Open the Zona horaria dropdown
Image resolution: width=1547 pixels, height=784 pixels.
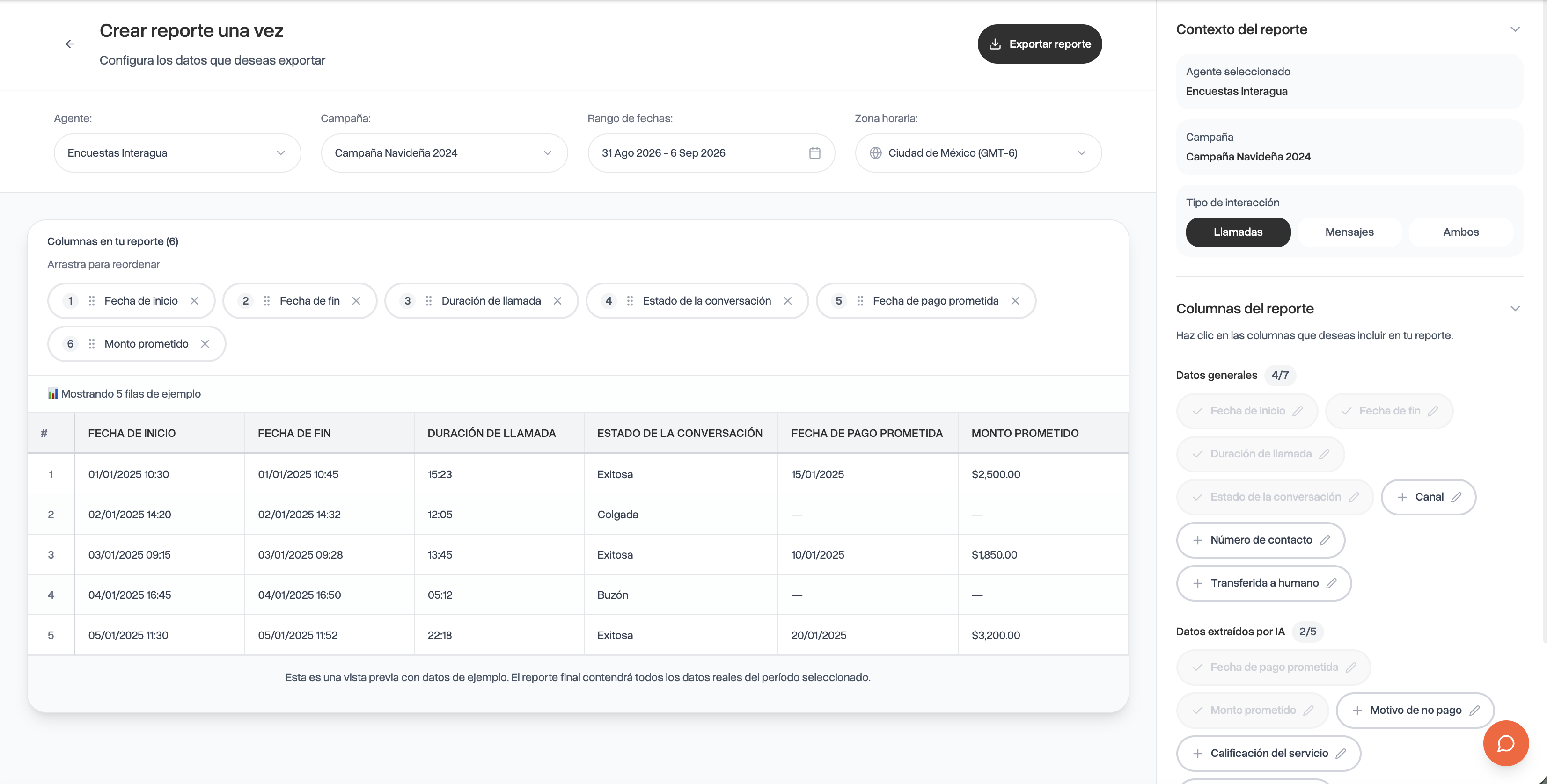pyautogui.click(x=978, y=153)
